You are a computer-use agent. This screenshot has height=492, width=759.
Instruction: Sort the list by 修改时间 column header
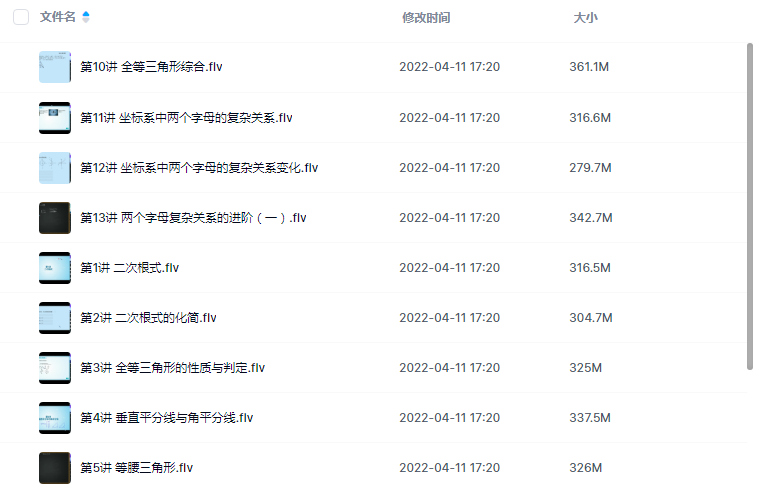point(425,17)
